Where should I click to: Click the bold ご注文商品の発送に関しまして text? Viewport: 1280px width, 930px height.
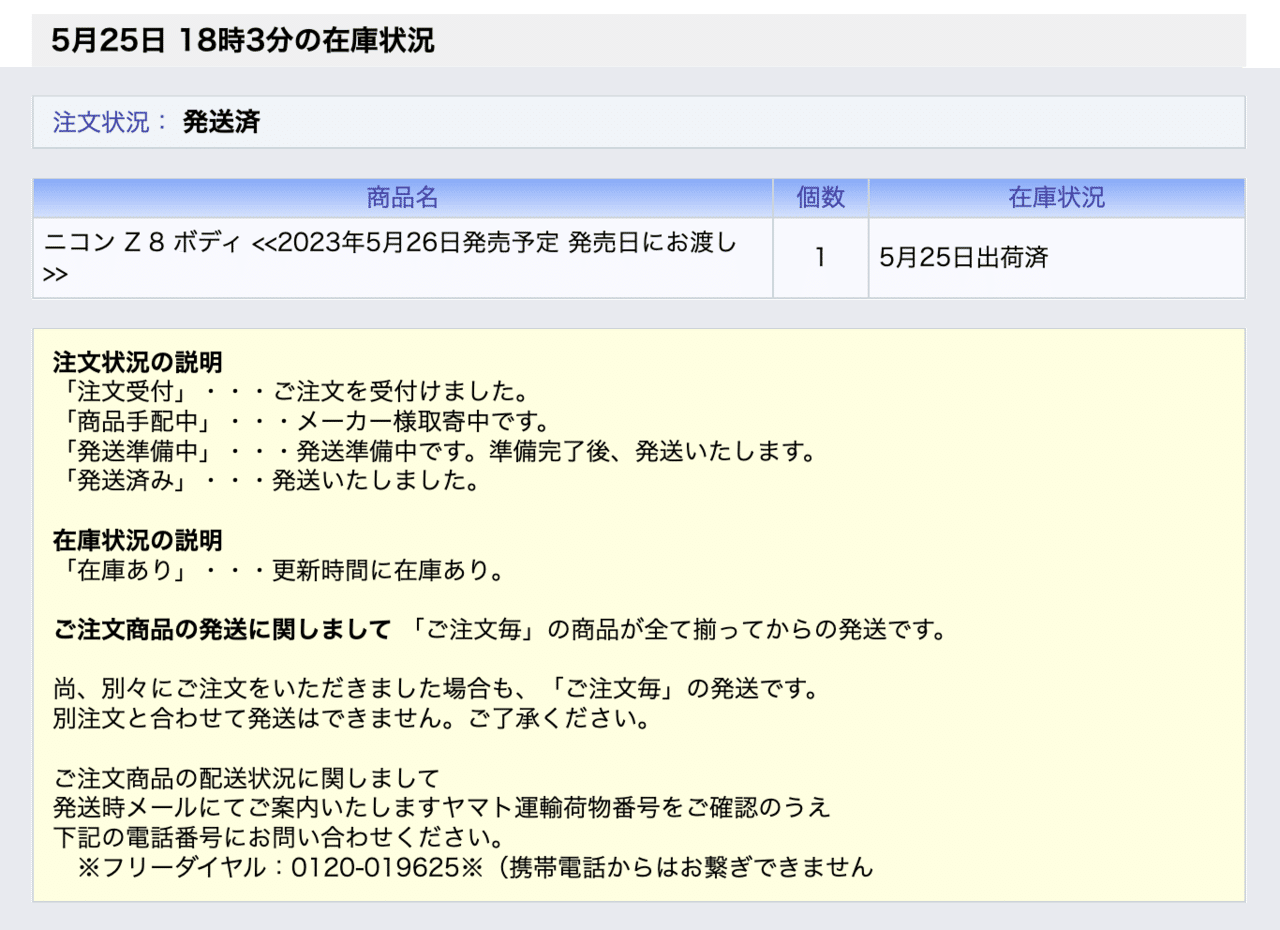click(221, 631)
